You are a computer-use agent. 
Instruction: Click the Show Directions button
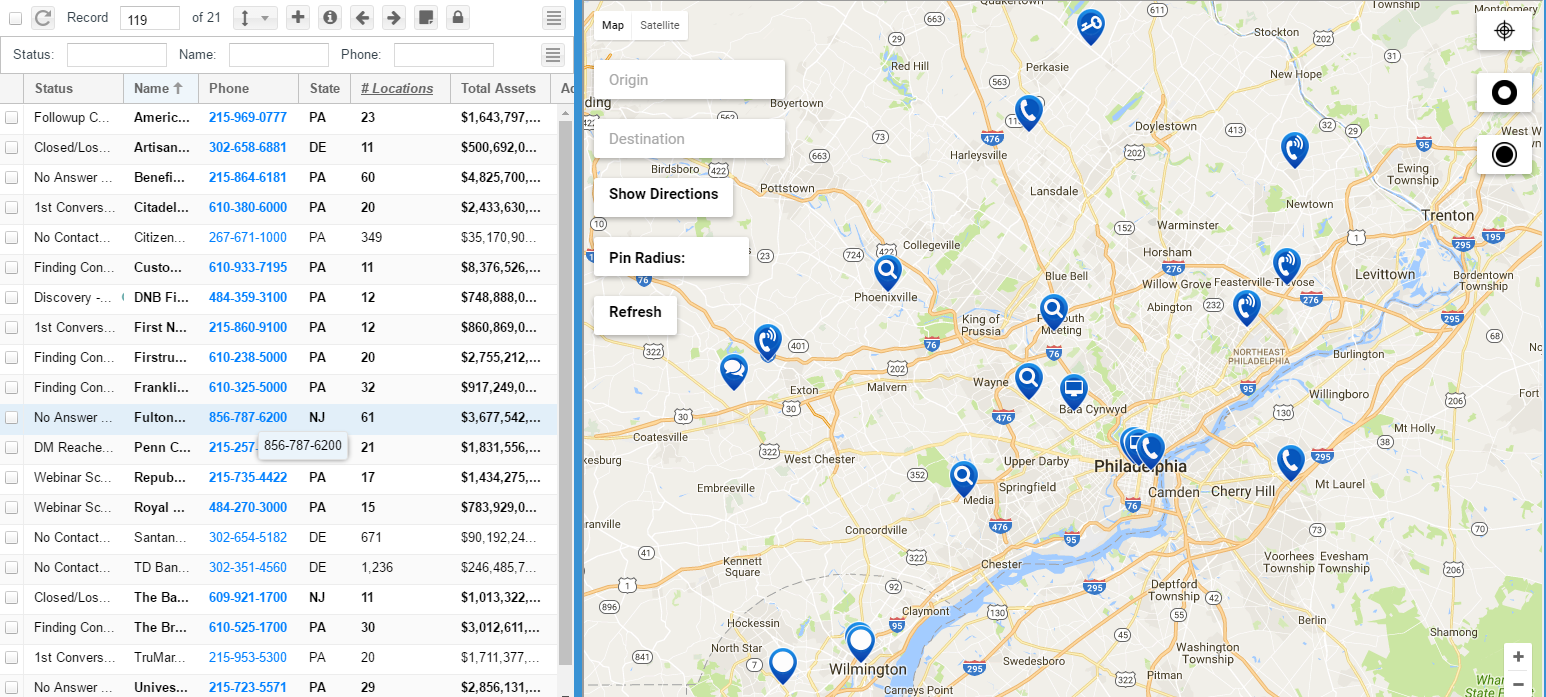tap(663, 198)
